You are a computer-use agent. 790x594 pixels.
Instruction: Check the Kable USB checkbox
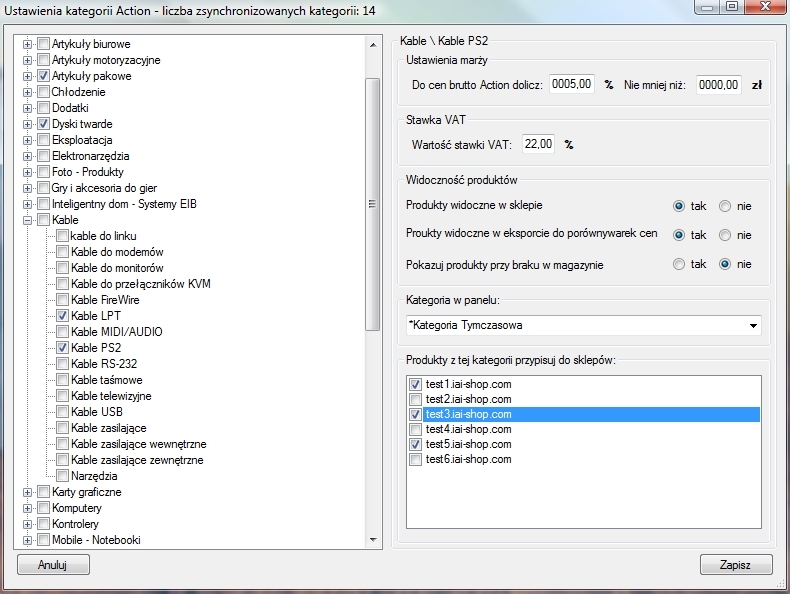point(62,412)
